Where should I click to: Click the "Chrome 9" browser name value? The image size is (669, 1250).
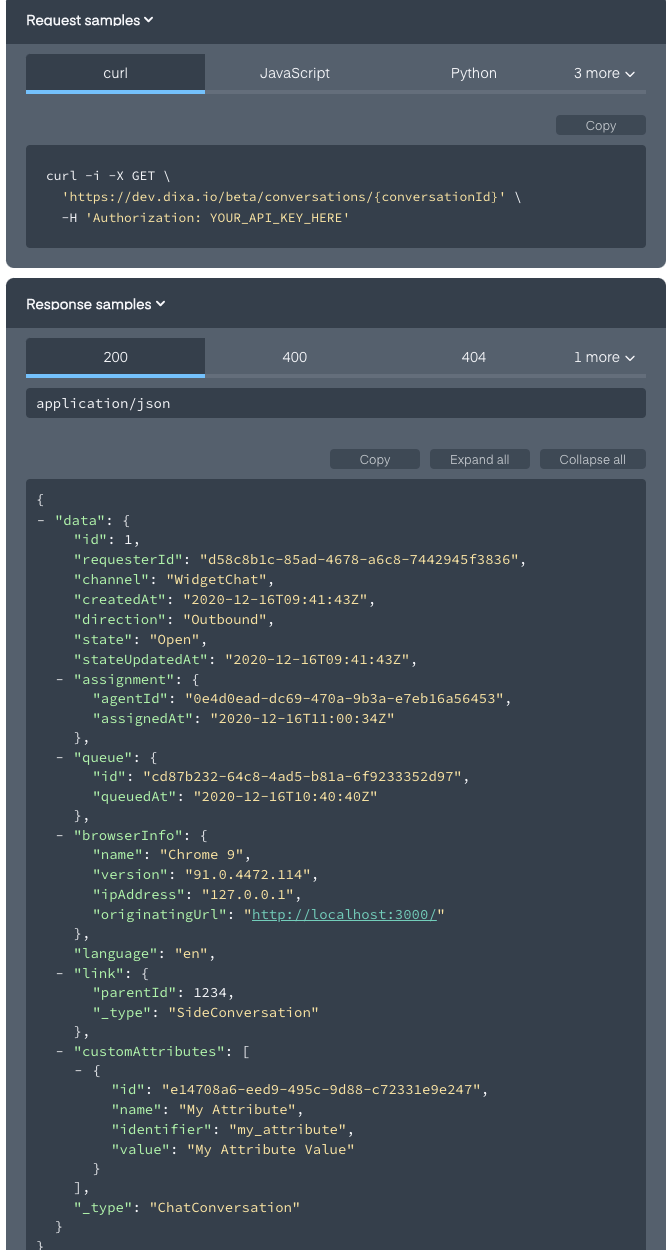pyautogui.click(x=204, y=854)
